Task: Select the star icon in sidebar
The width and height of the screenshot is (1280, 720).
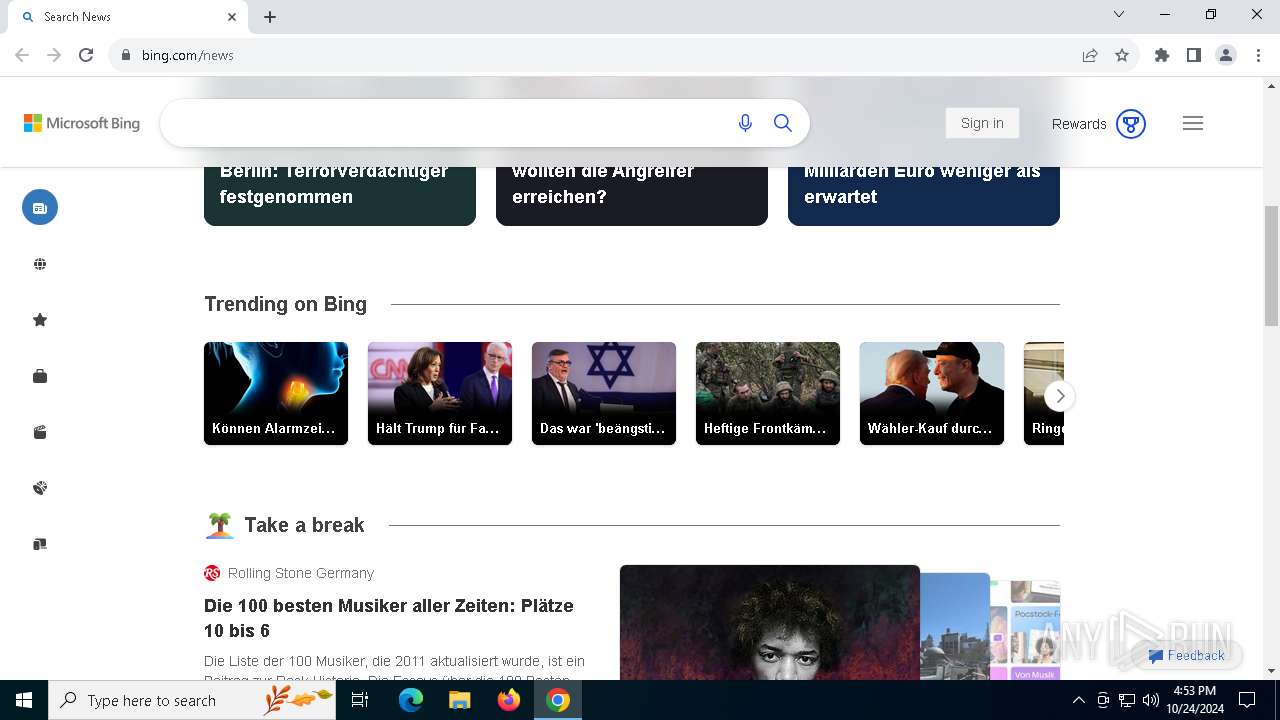Action: coord(40,320)
